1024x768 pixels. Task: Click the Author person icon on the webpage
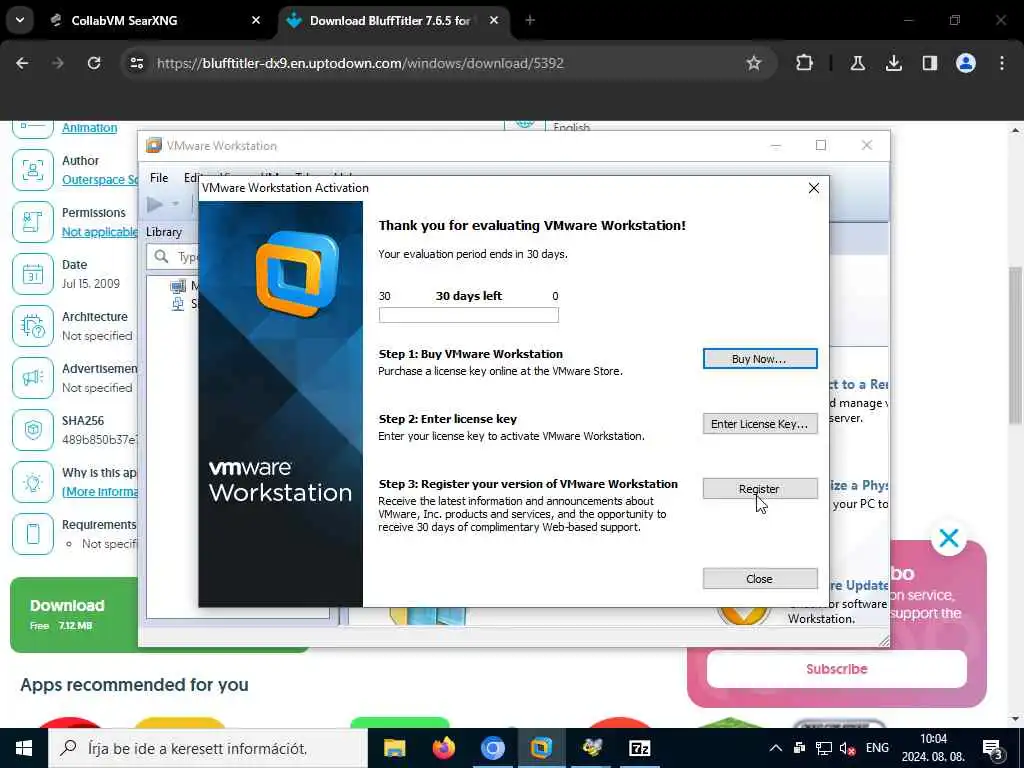click(x=33, y=170)
